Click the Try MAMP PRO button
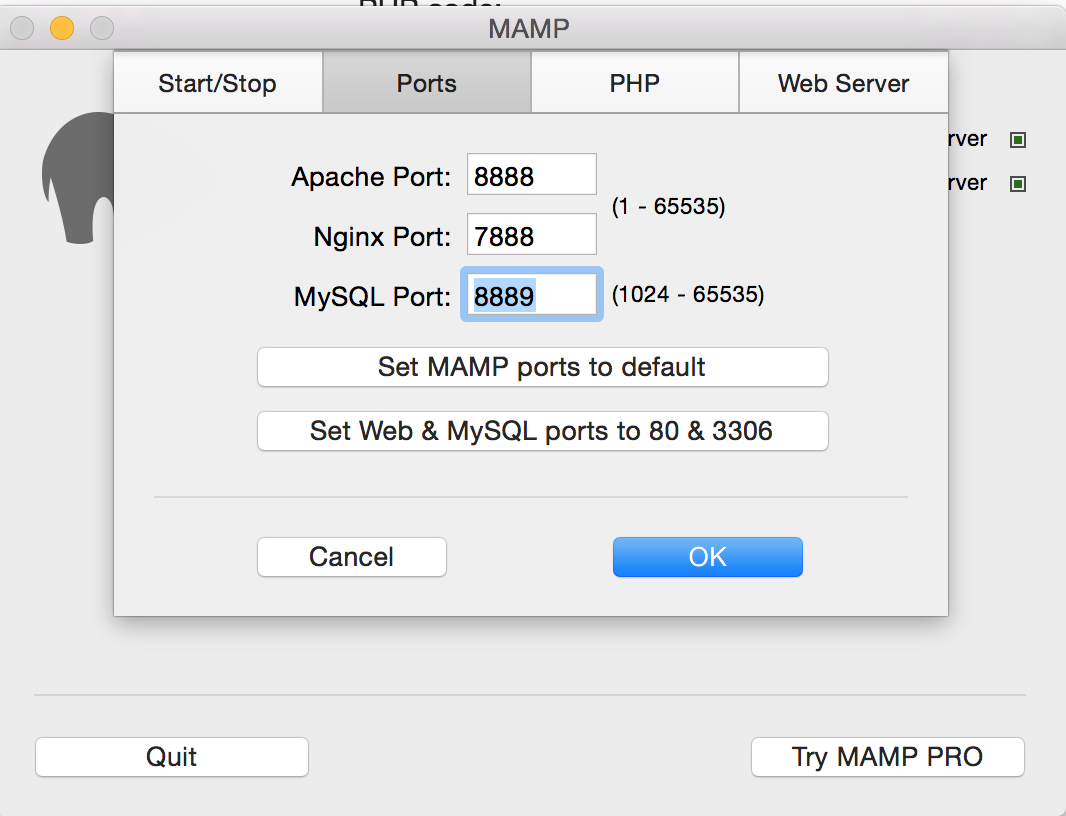Image resolution: width=1066 pixels, height=816 pixels. coord(887,757)
